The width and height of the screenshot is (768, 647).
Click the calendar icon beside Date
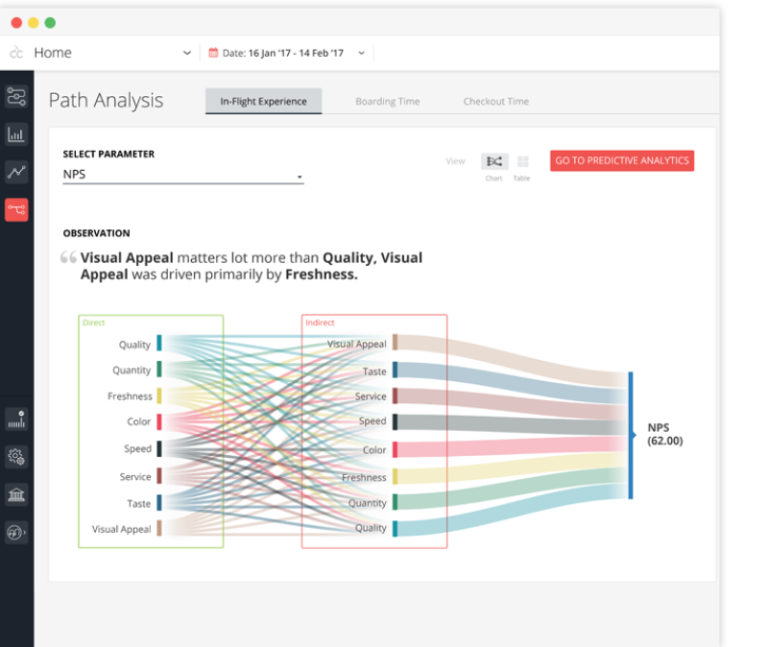[x=213, y=53]
